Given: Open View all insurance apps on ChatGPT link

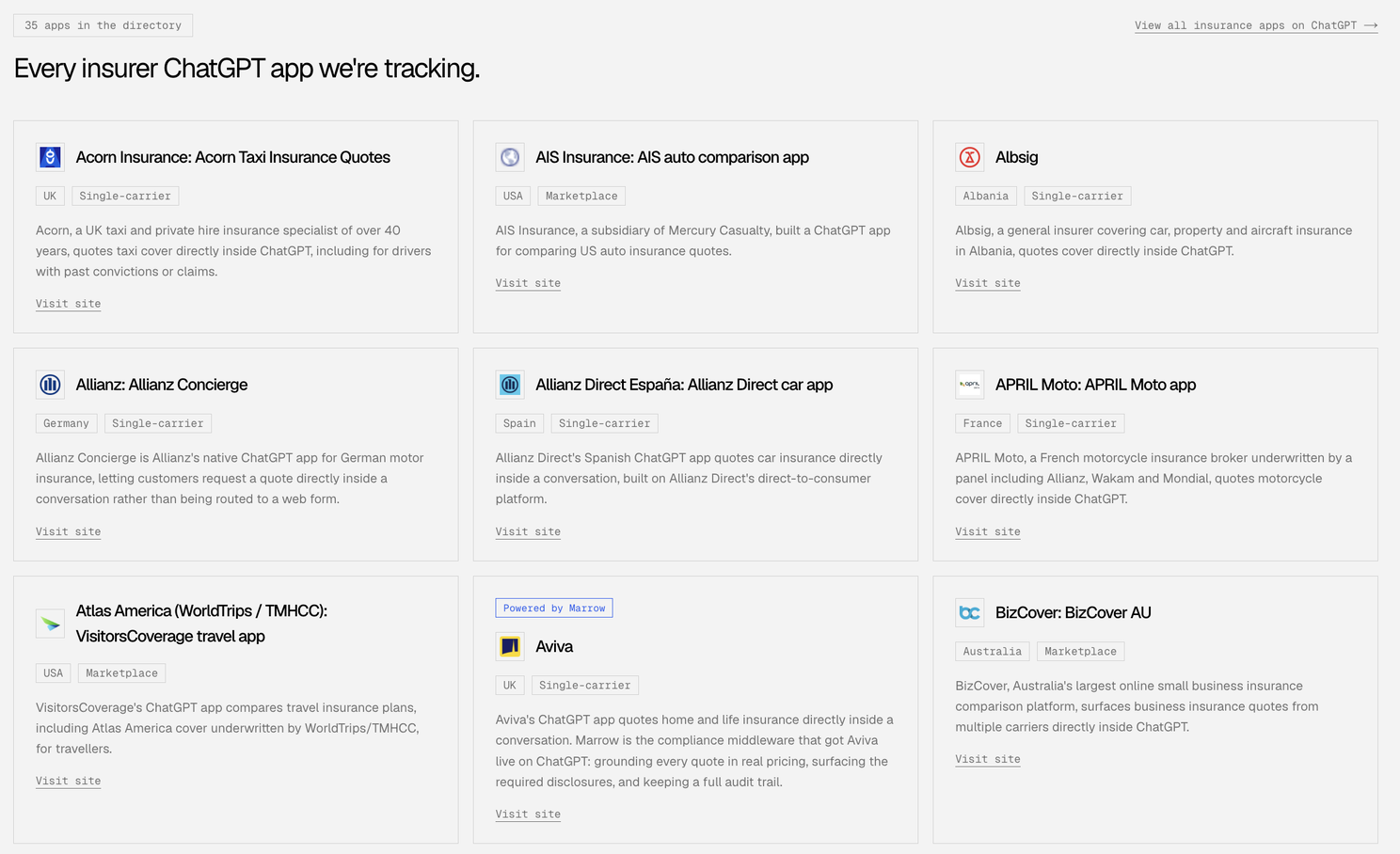Looking at the screenshot, I should tap(1256, 25).
